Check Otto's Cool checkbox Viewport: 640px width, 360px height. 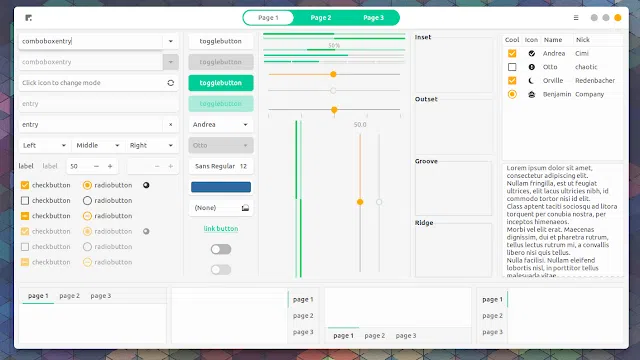pos(512,67)
